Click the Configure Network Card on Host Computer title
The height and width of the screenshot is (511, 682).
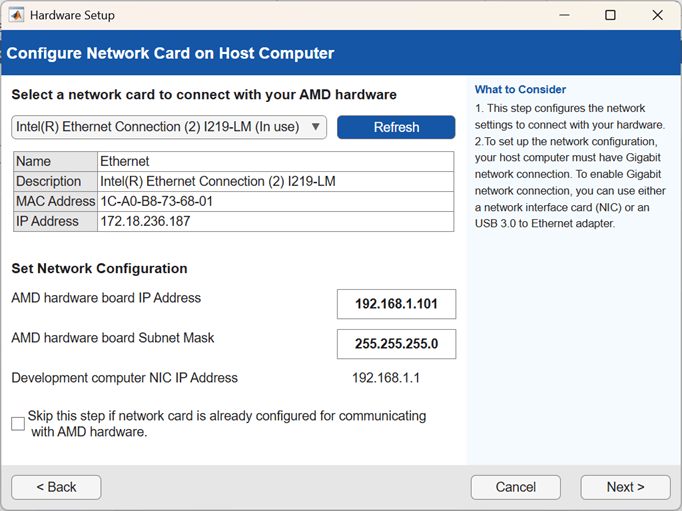[x=170, y=53]
